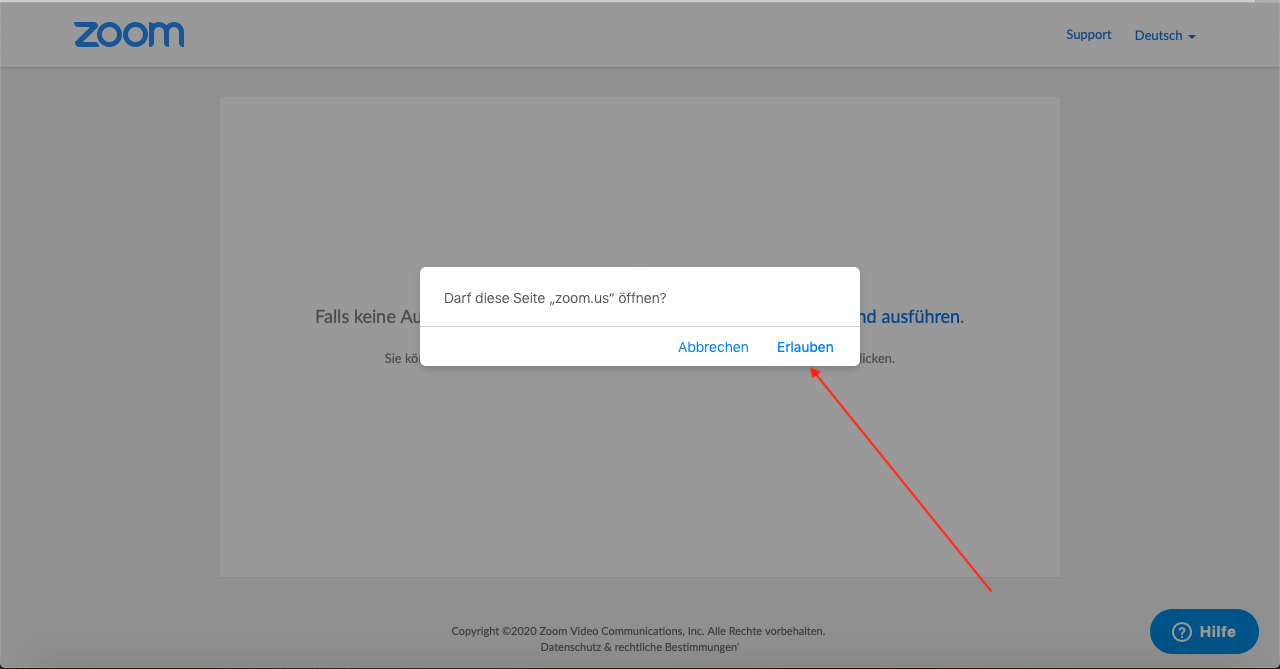The width and height of the screenshot is (1280, 669).
Task: Click the dialog question 'Darf diese Seite' text
Action: point(495,298)
